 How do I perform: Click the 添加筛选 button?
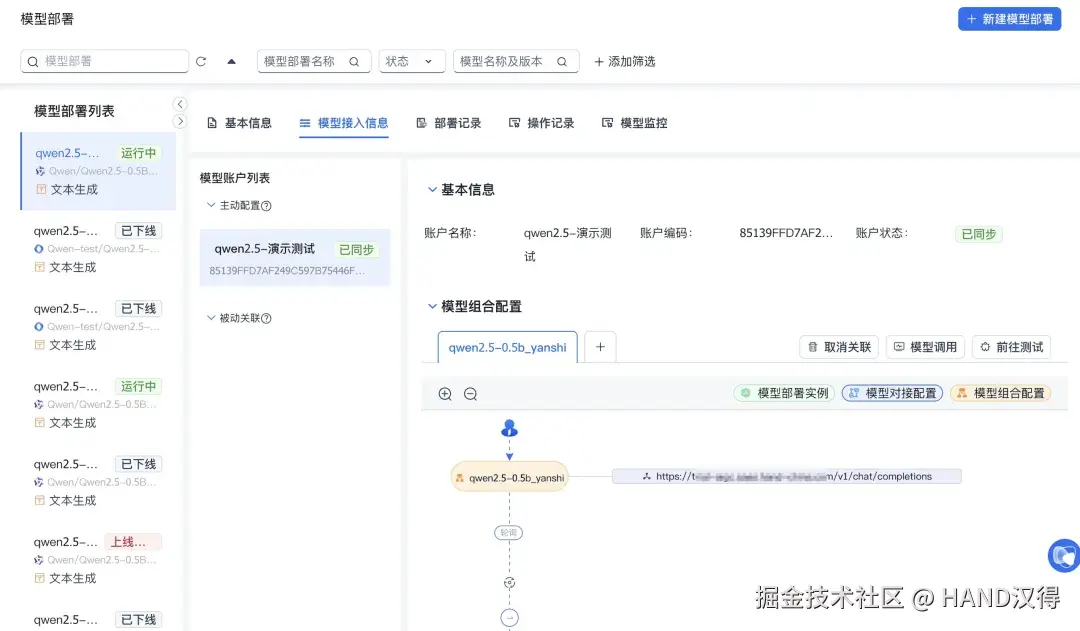(x=625, y=61)
